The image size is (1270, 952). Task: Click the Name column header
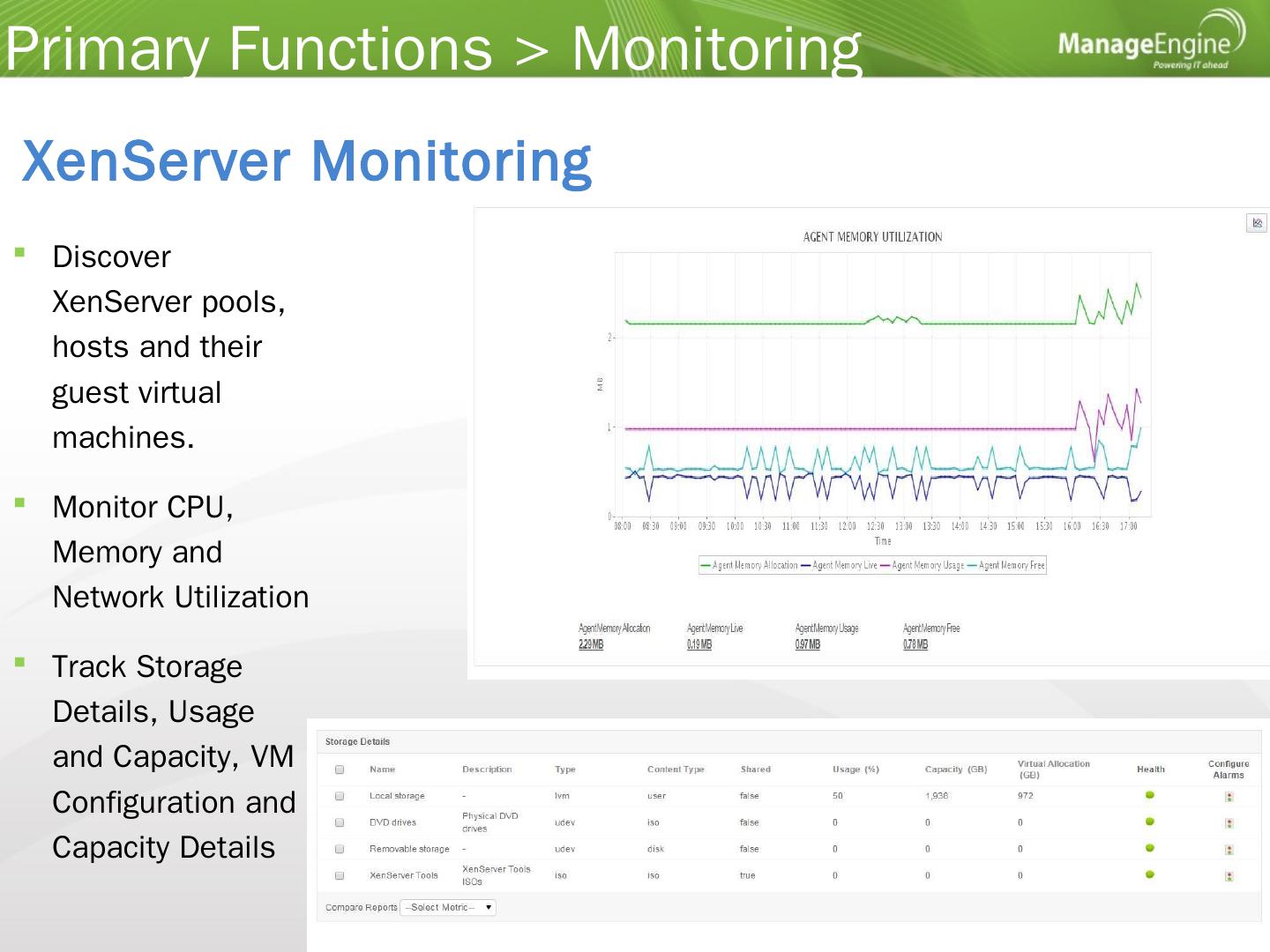[x=383, y=770]
